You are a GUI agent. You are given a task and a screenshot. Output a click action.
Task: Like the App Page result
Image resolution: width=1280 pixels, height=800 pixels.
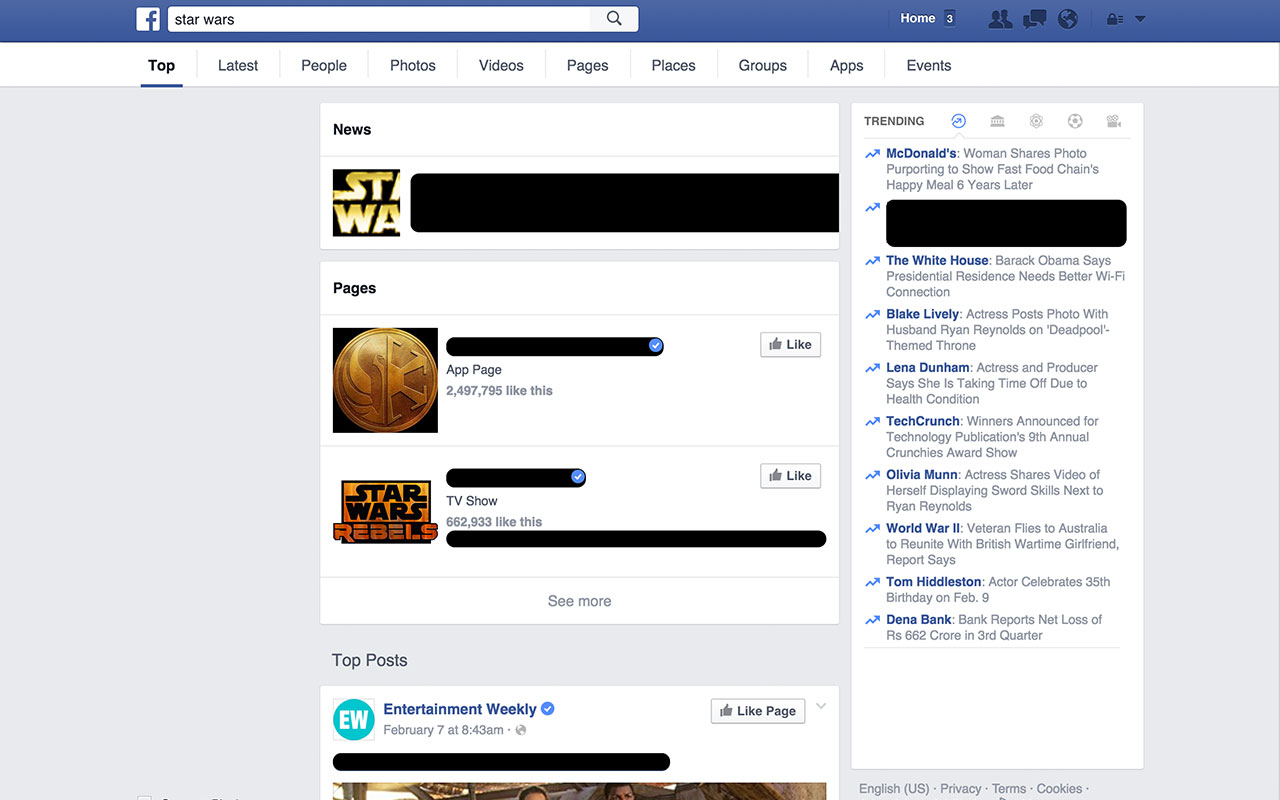pos(790,344)
